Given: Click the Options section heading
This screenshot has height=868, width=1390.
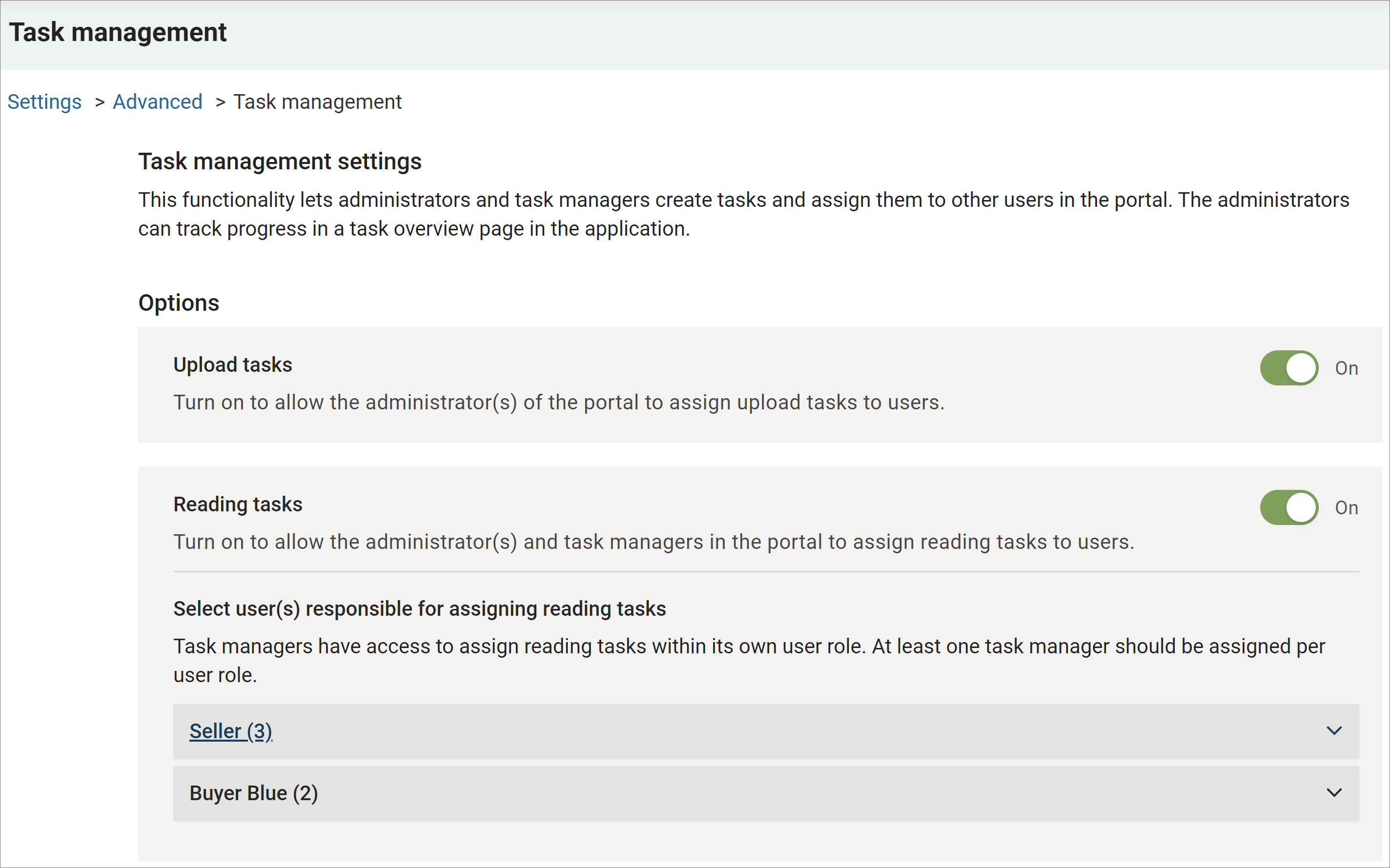Looking at the screenshot, I should point(179,303).
